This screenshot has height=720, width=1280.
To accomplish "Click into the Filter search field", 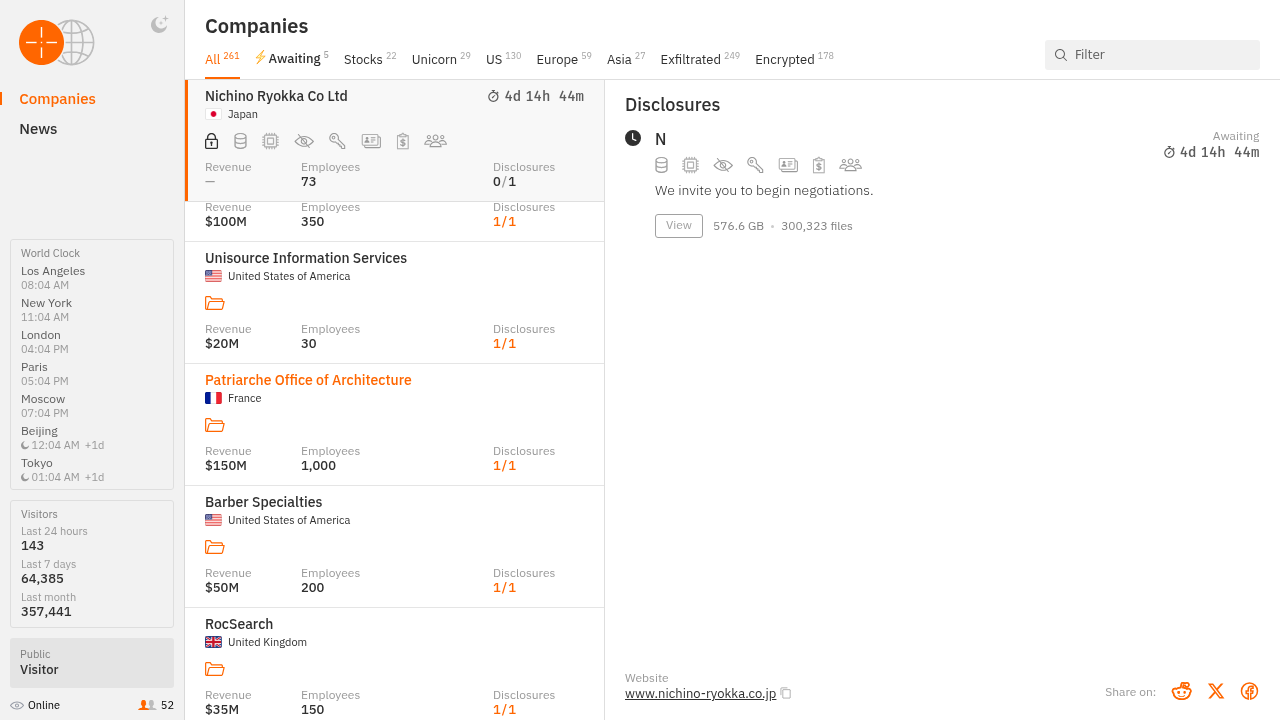I will (x=1152, y=55).
